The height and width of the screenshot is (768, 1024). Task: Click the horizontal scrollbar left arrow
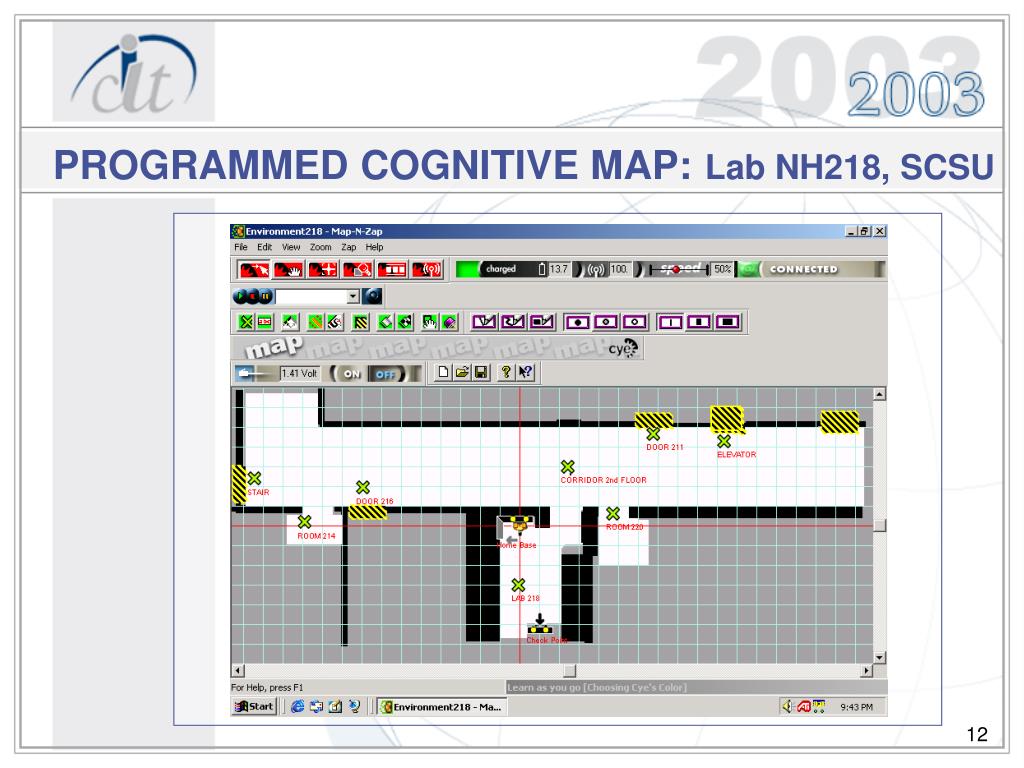(238, 671)
